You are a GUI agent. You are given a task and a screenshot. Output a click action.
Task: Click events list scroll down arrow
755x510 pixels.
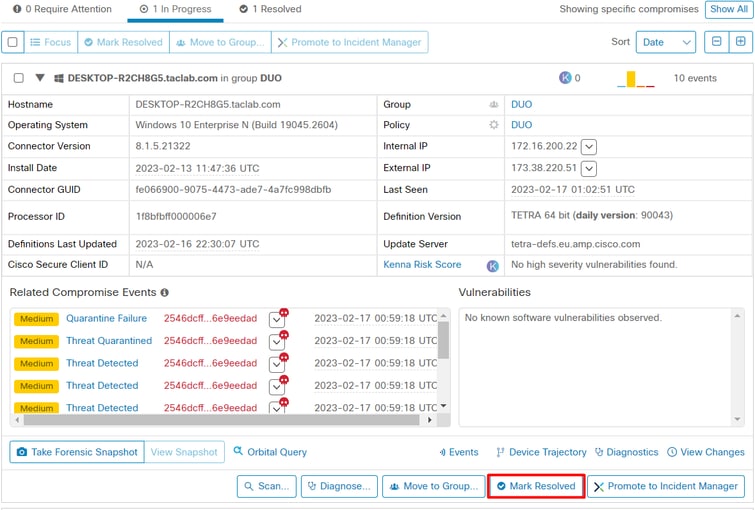pos(444,406)
